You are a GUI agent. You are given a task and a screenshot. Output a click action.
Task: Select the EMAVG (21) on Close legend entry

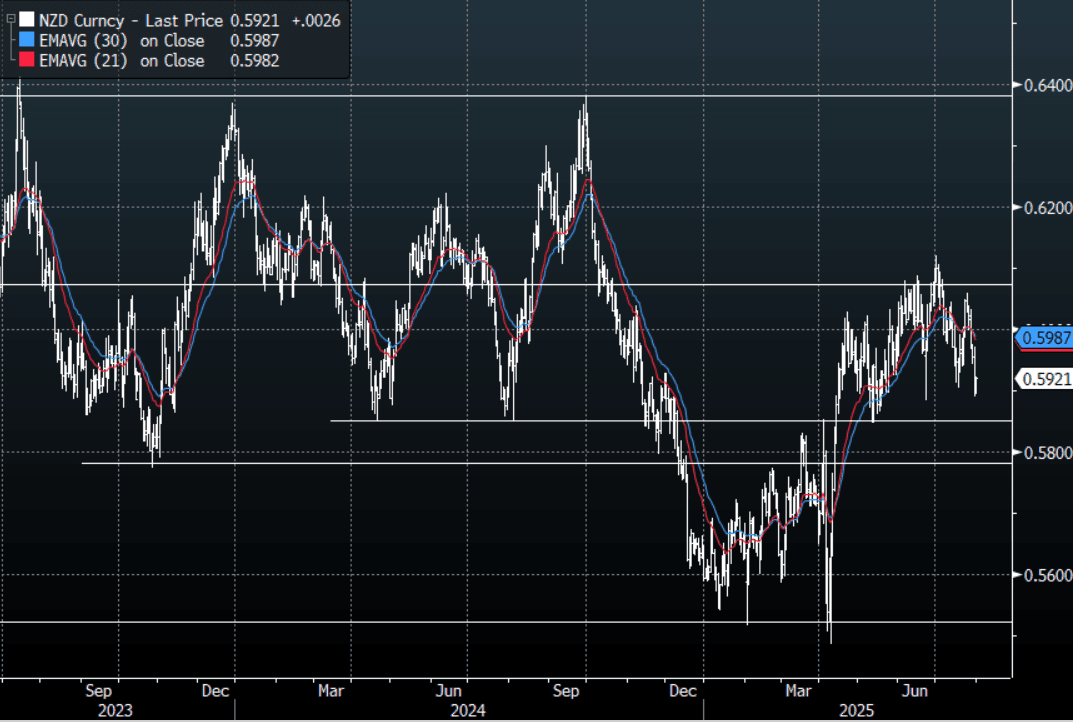(121, 61)
